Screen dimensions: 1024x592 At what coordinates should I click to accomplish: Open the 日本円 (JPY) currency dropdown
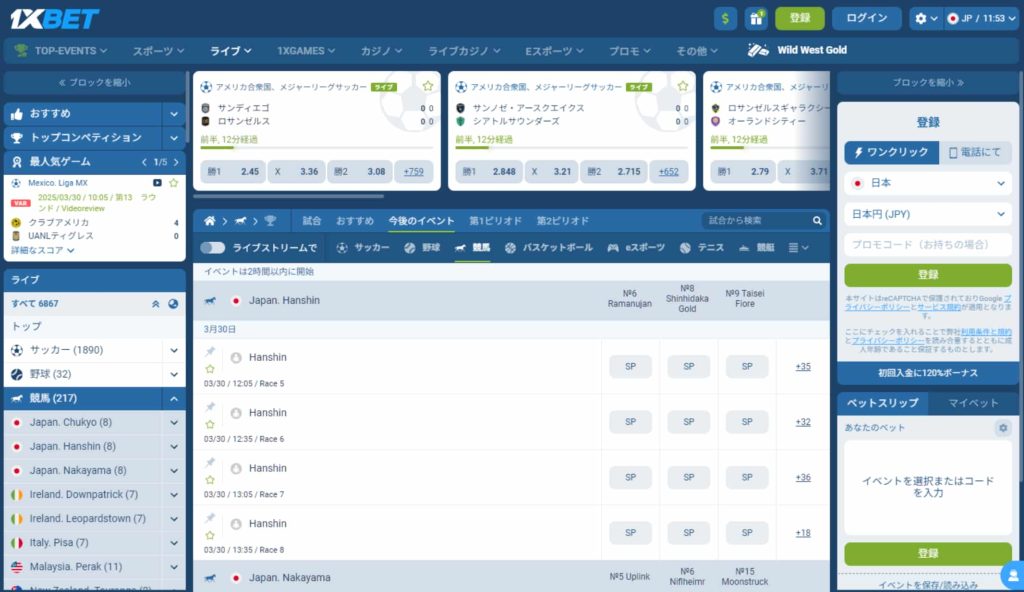tap(927, 214)
